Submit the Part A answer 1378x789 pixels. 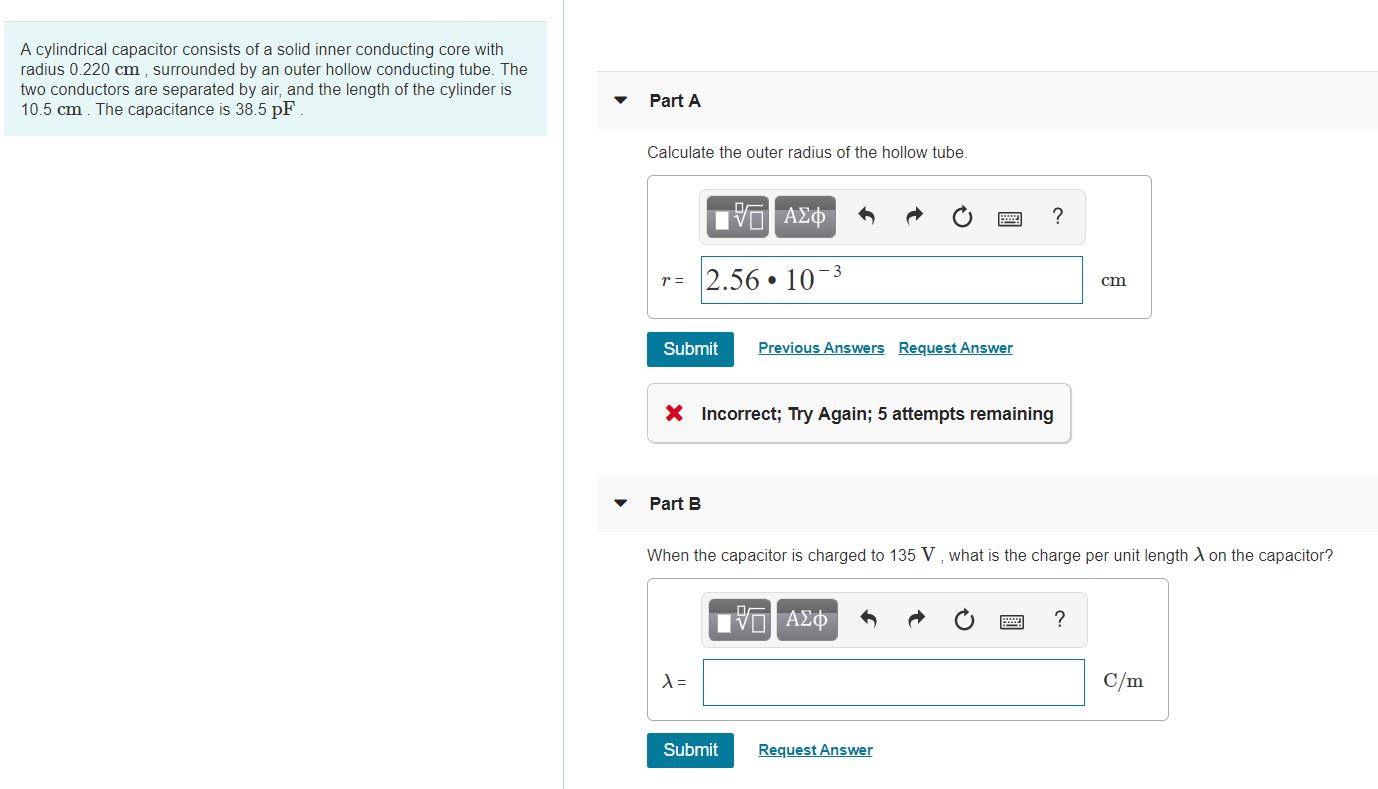tap(690, 349)
